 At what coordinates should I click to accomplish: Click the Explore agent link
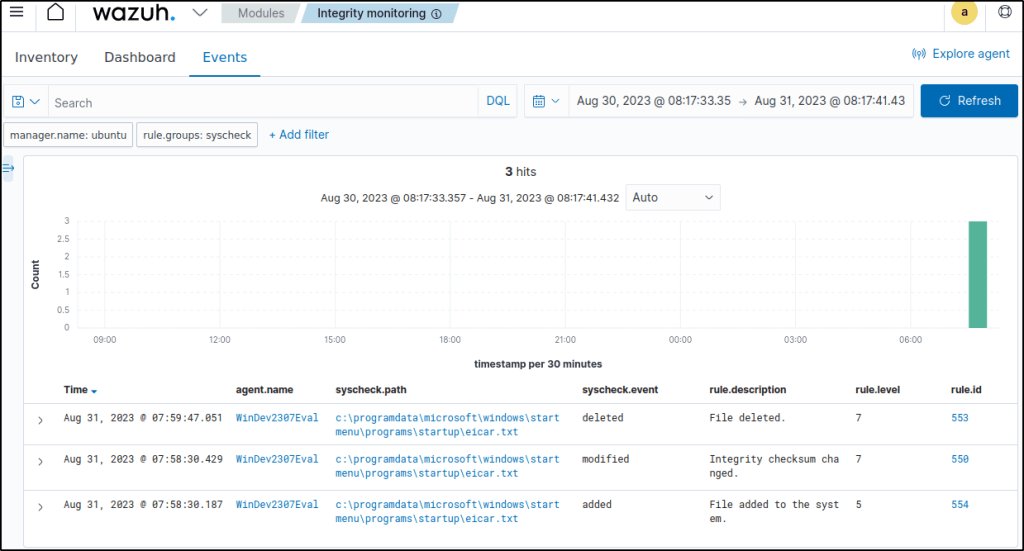[961, 54]
